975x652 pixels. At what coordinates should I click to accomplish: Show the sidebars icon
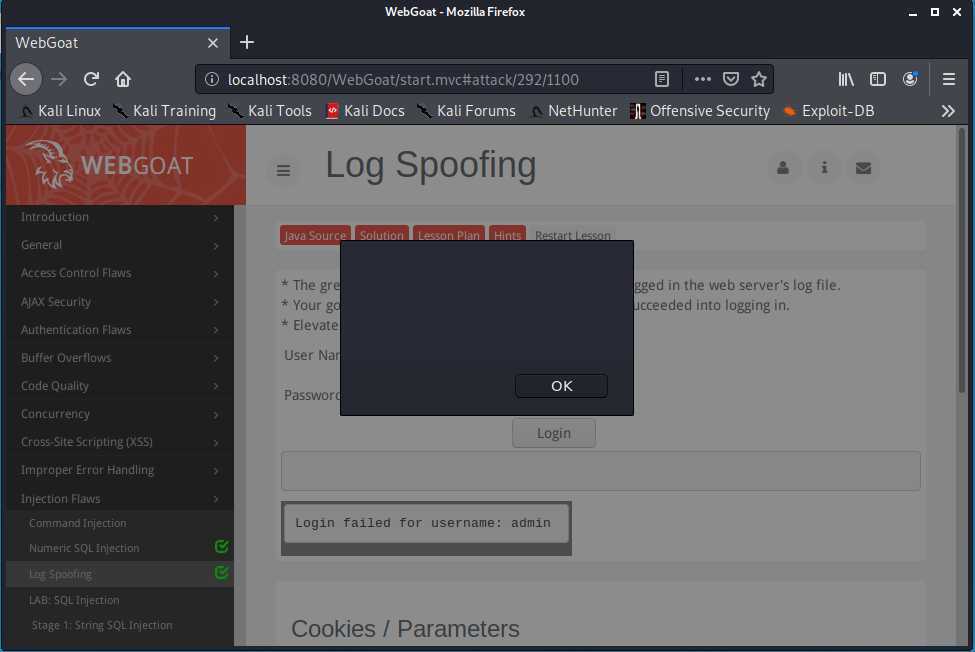tap(878, 80)
